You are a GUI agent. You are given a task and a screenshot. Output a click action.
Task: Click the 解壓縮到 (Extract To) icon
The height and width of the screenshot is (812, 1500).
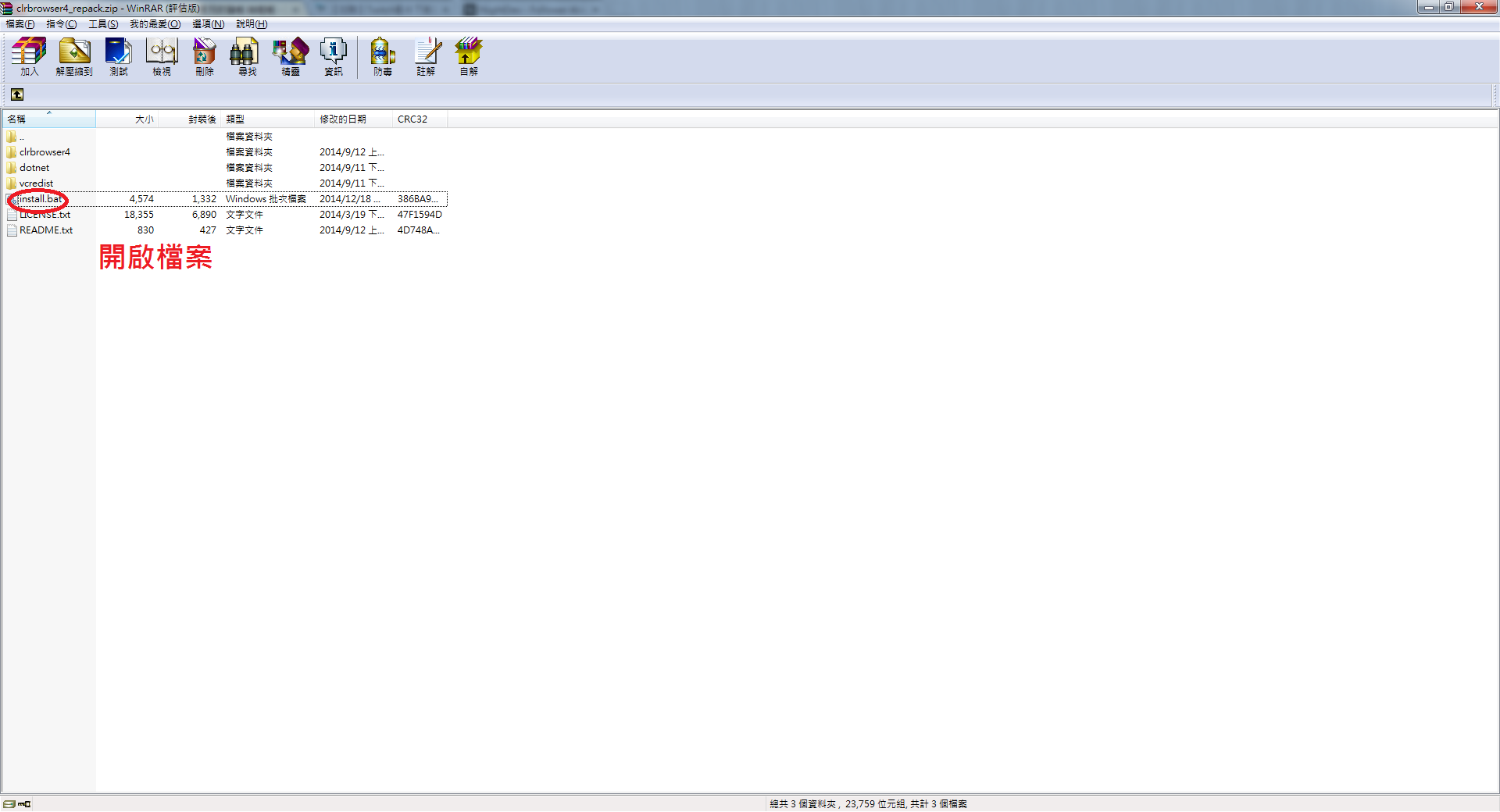[74, 57]
